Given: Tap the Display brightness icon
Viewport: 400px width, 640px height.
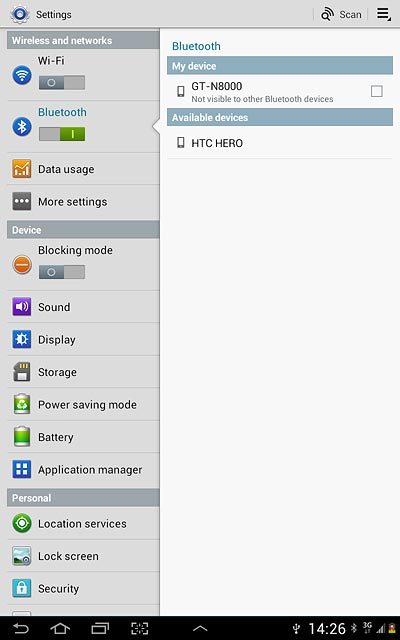Looking at the screenshot, I should point(22,339).
